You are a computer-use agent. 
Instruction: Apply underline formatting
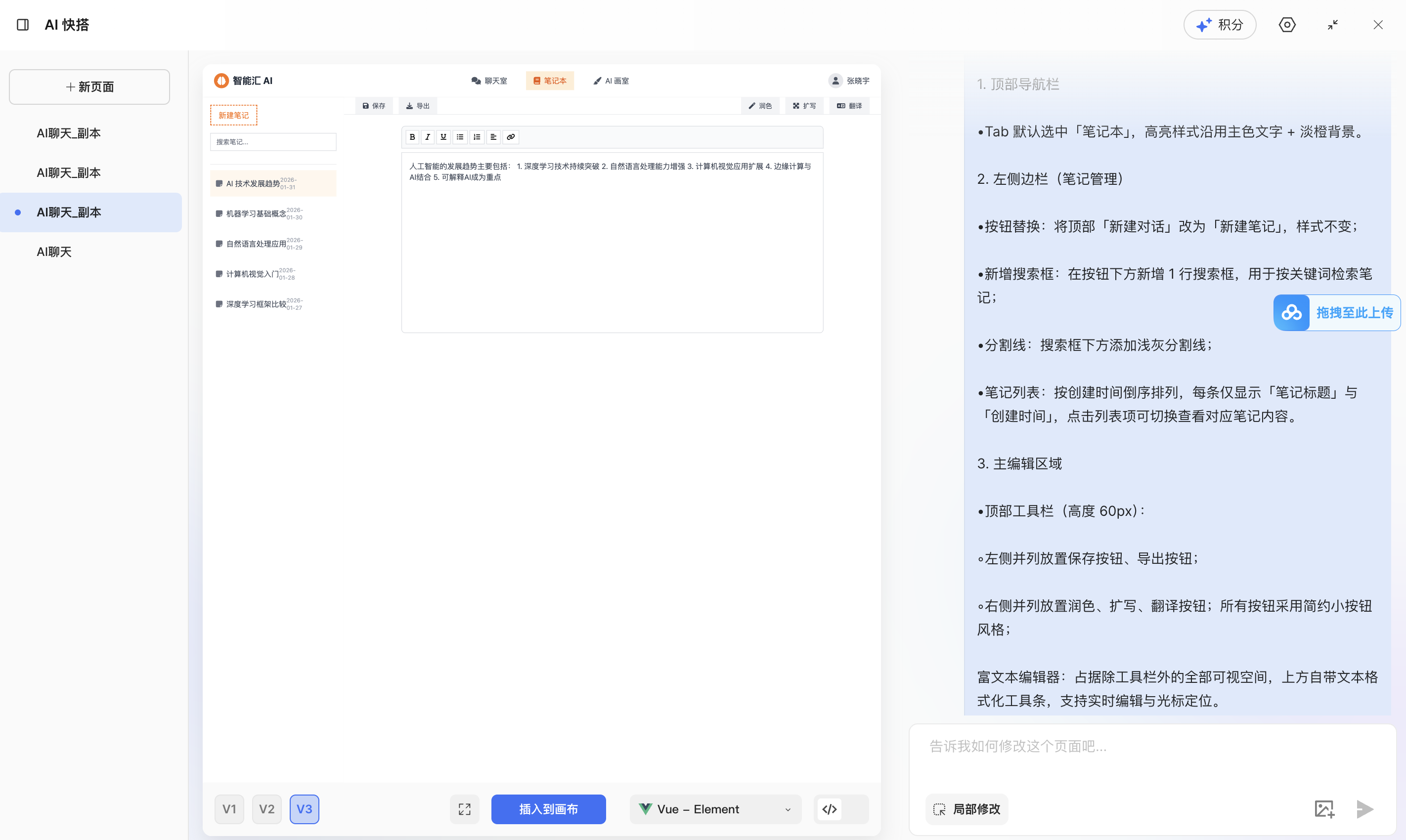443,137
